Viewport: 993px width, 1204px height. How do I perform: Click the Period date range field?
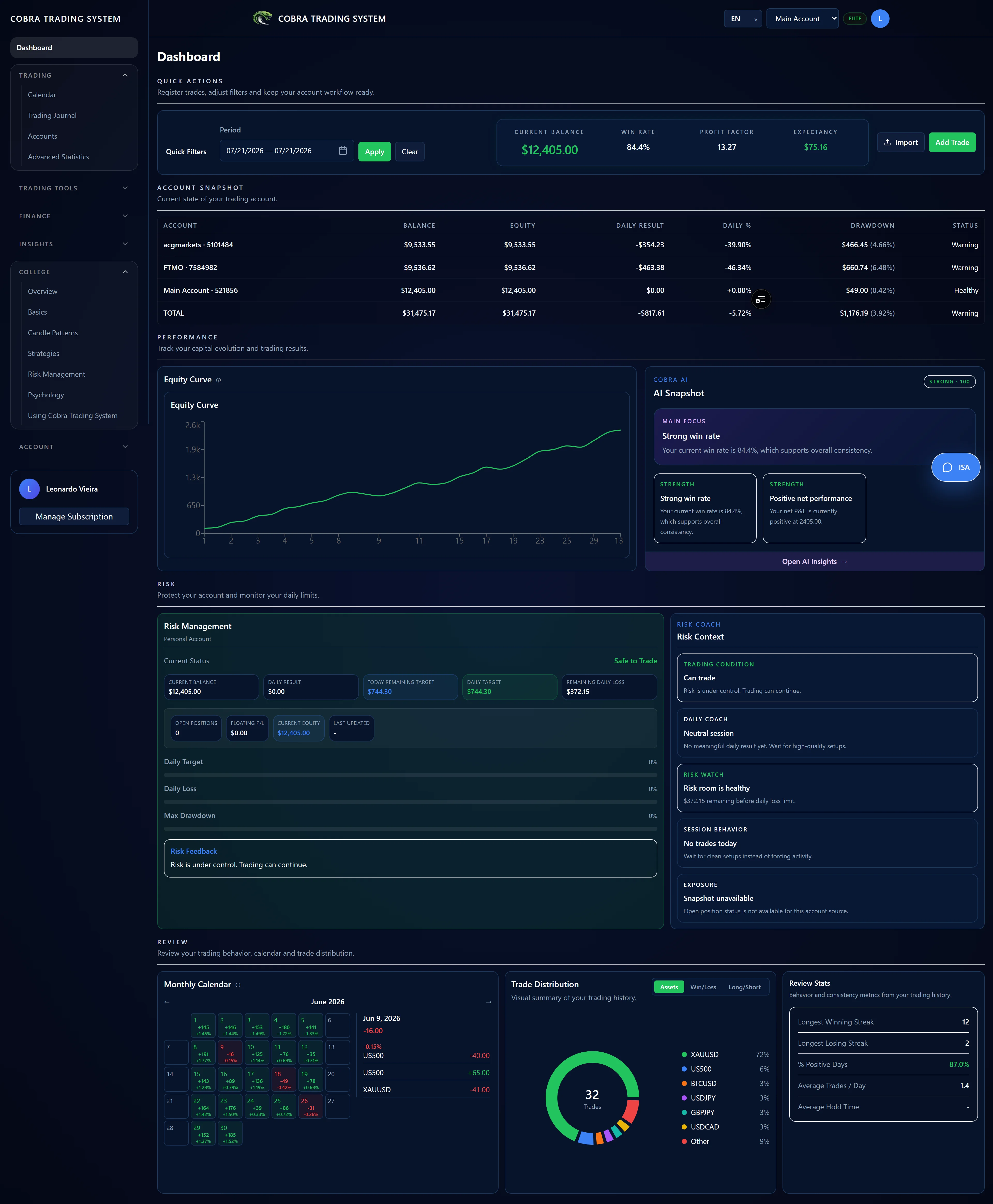tap(287, 151)
